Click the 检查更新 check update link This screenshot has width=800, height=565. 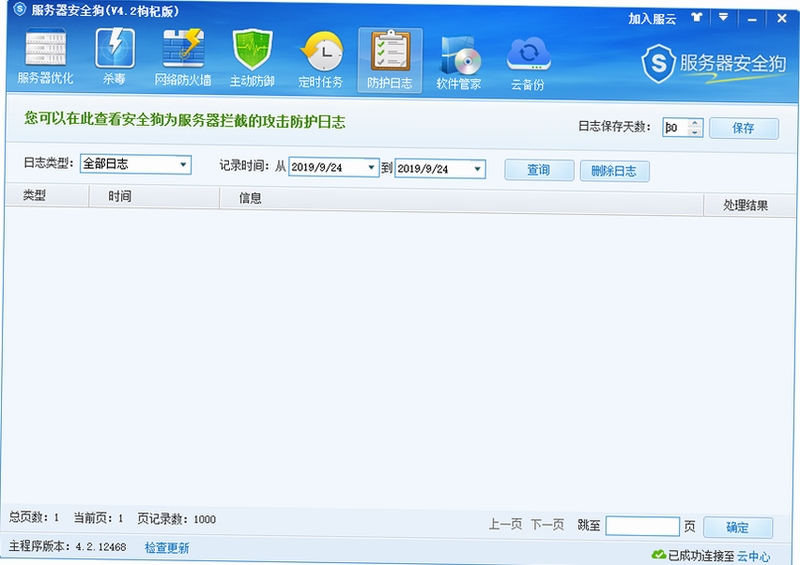167,548
